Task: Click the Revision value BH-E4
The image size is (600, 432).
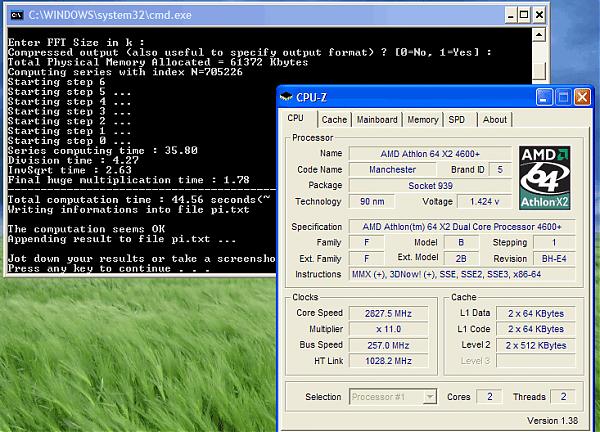Action: [x=554, y=259]
